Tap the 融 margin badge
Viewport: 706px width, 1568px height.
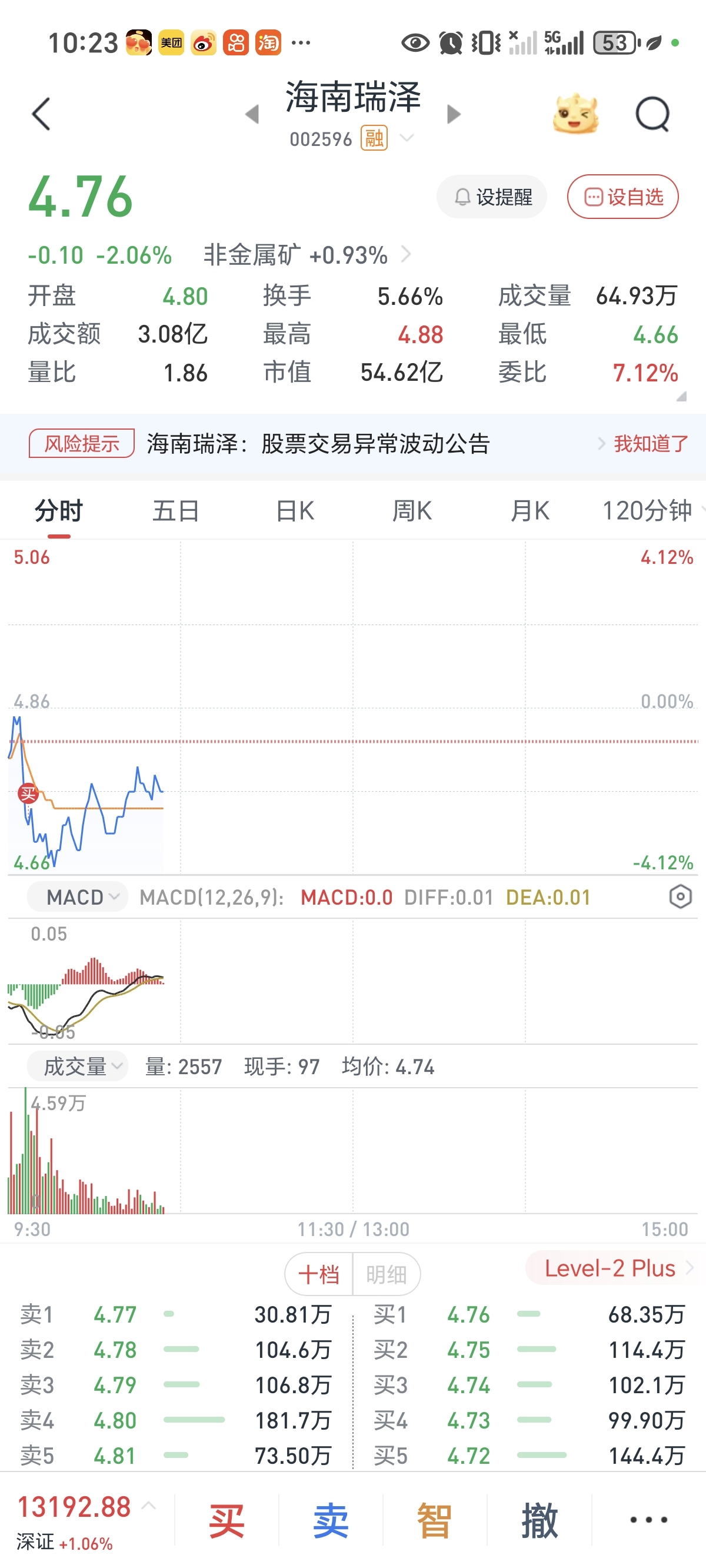pos(374,139)
